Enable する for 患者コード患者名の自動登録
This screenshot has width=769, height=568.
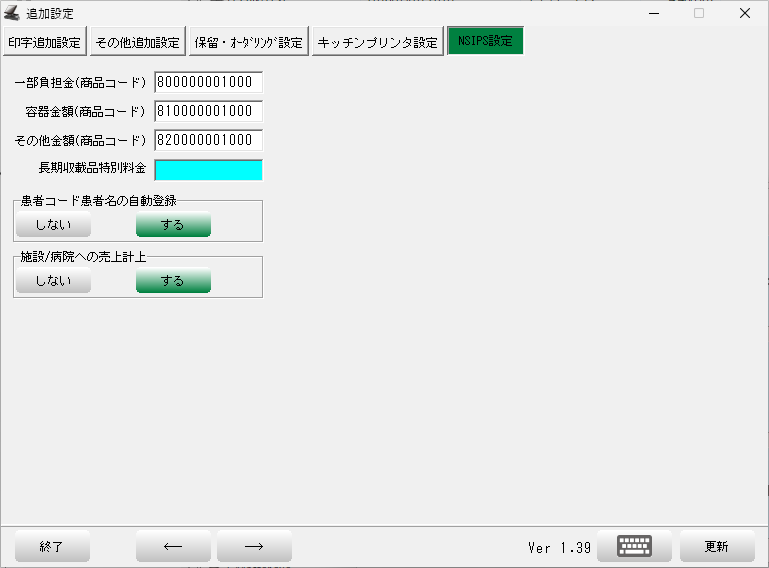[173, 224]
